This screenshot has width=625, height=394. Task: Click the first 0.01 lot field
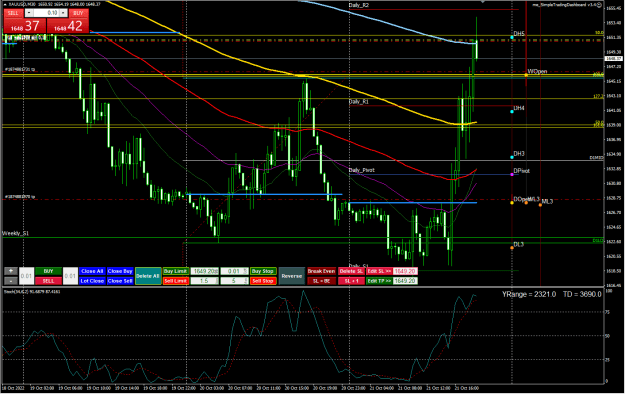[26, 276]
